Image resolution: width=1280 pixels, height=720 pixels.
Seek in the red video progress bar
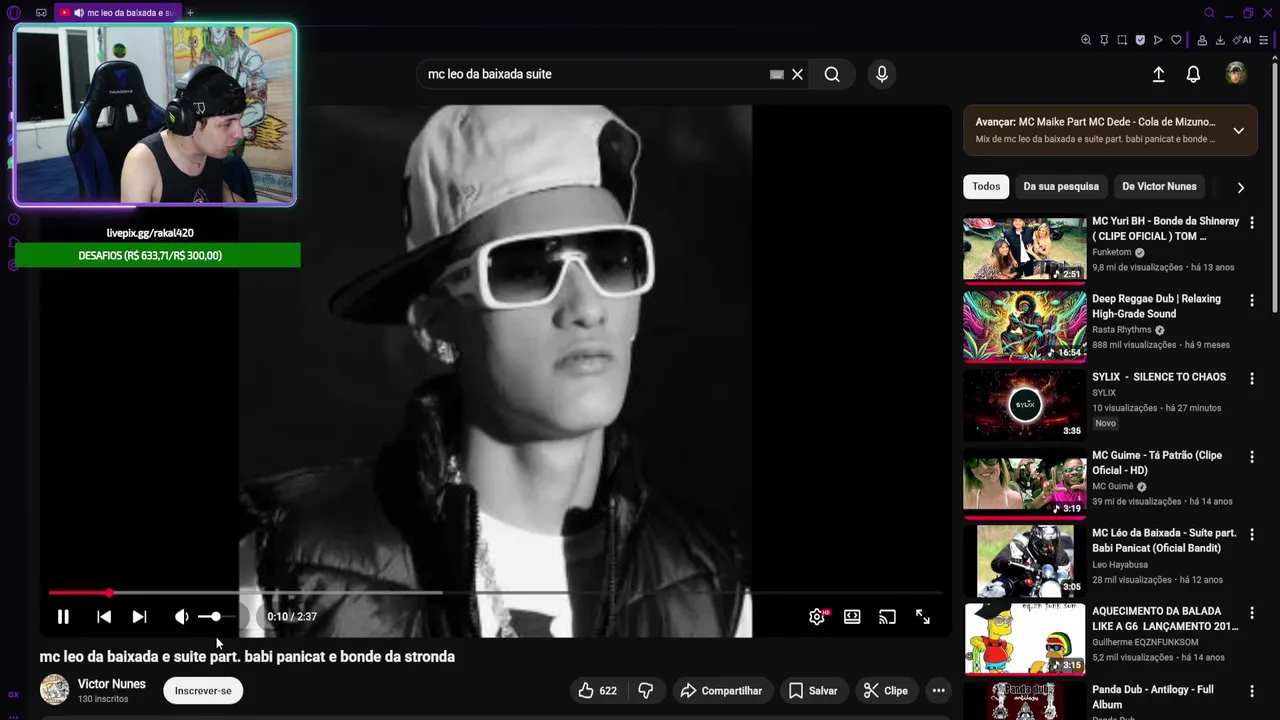(x=495, y=593)
